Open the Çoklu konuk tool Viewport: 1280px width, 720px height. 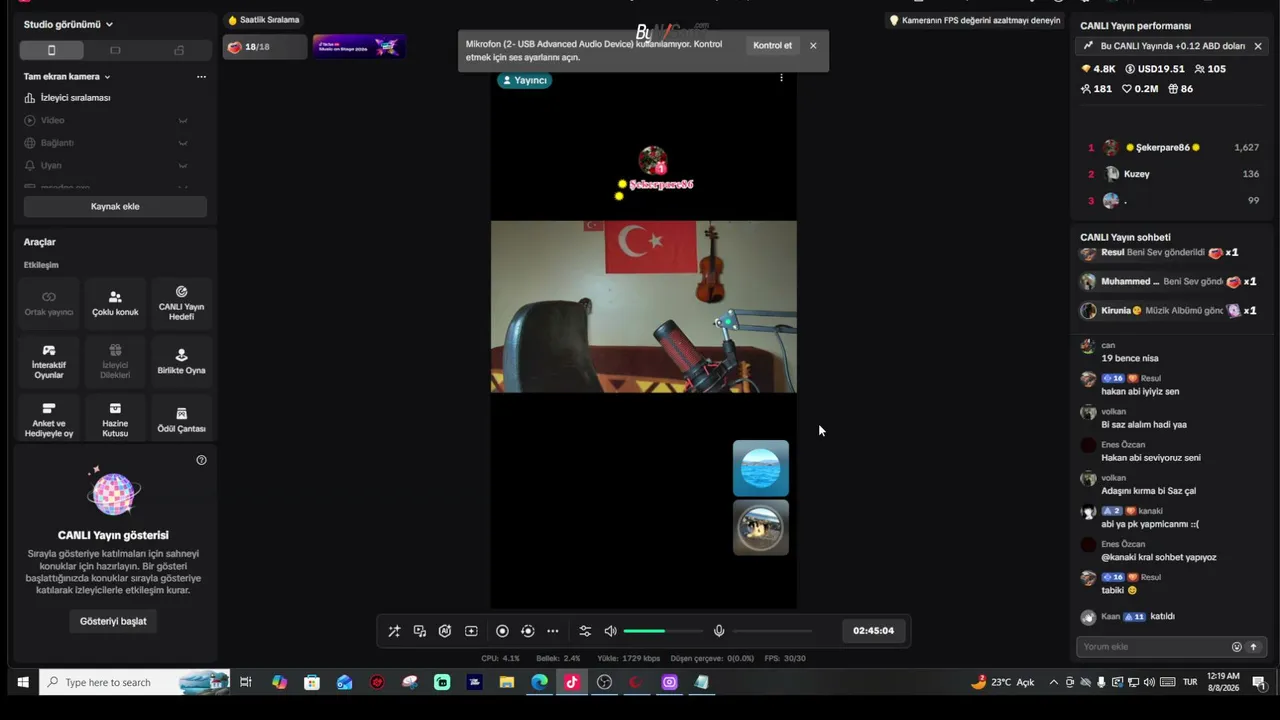[x=115, y=304]
